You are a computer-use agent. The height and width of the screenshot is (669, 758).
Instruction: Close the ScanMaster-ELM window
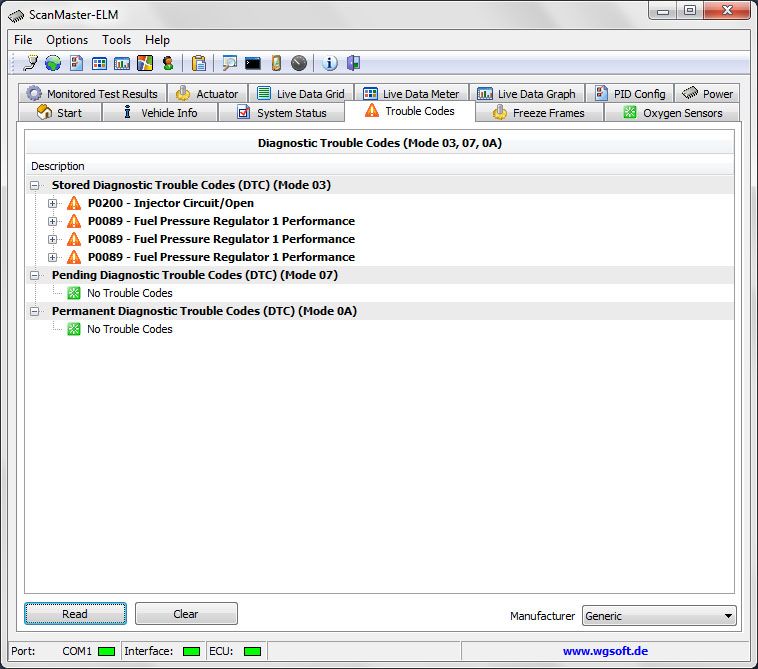point(727,11)
